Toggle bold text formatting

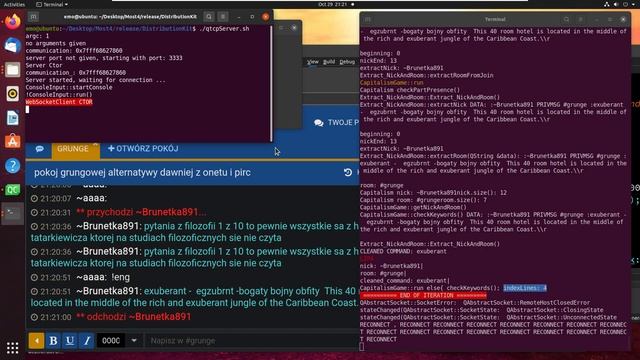53,340
